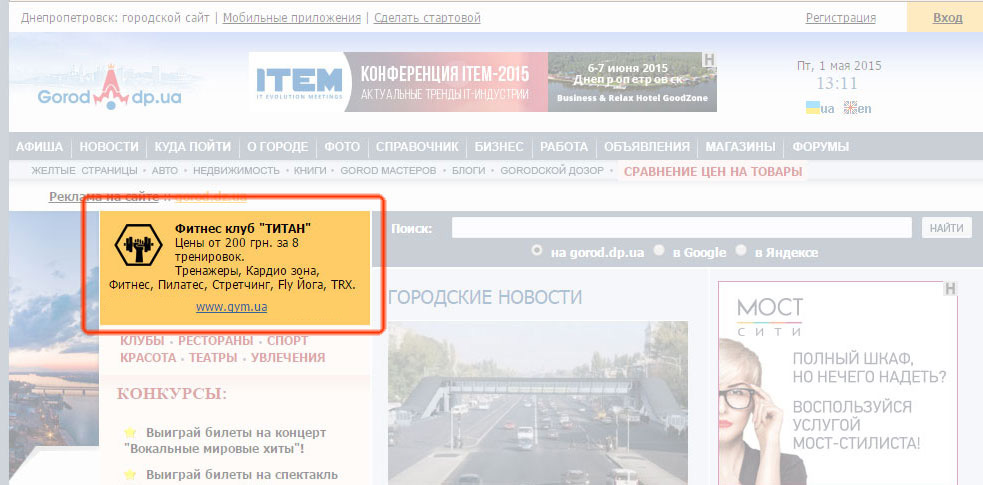Viewport: 983px width, 485px height.
Task: Click the H marker on the Мост Сити ad
Action: [950, 290]
